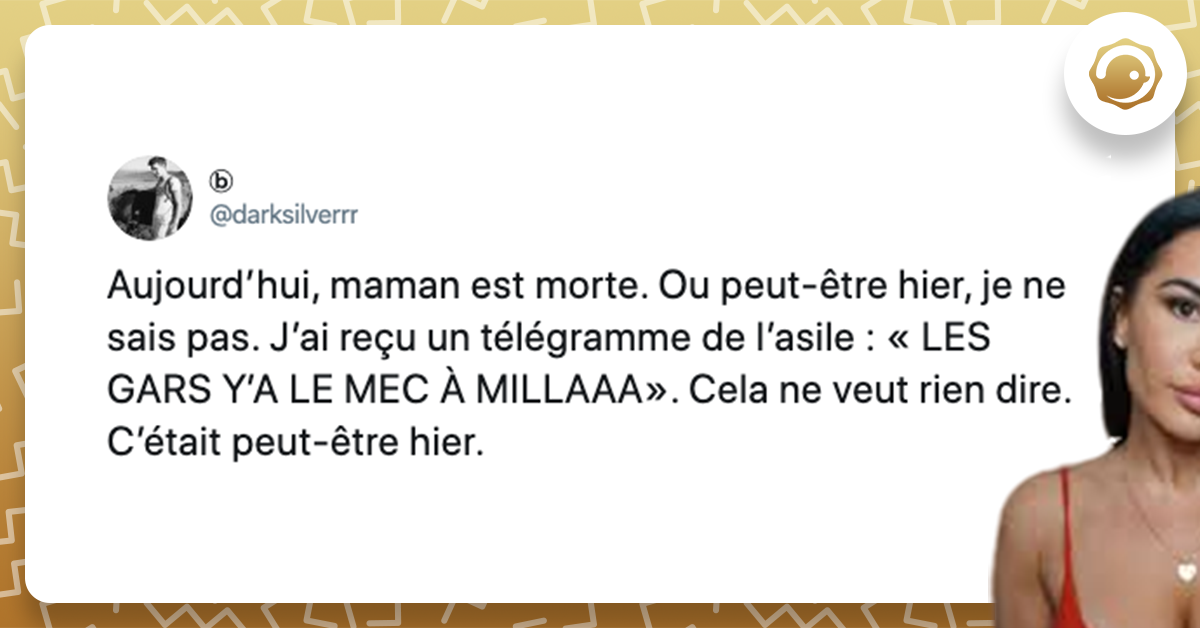Click the circled b badge icon
The width and height of the screenshot is (1200, 628).
pyautogui.click(x=220, y=181)
